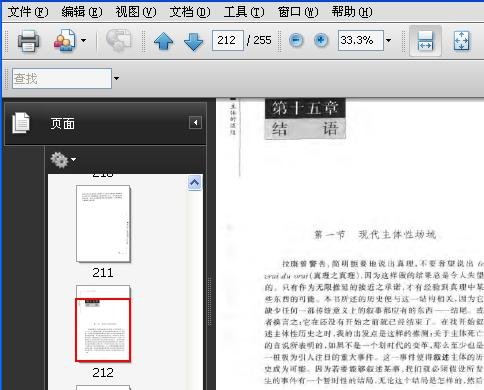Click the thumbnail scroll up arrow
Screen dimensions: 484x390
195,183
